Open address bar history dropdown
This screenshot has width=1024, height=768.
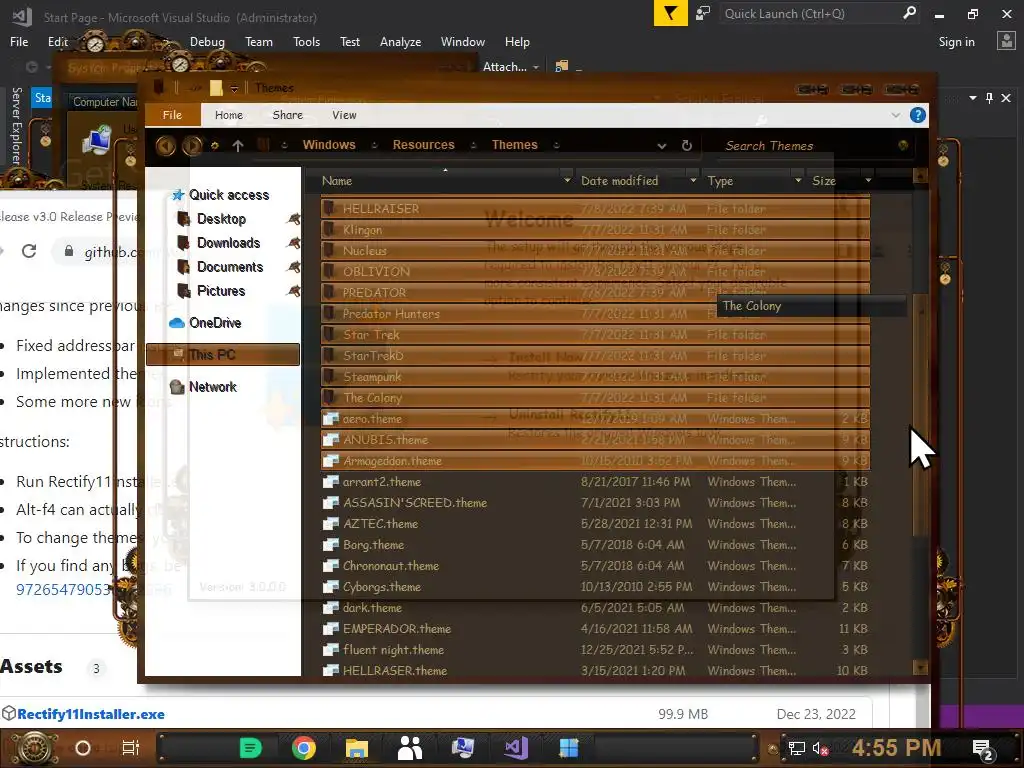(x=662, y=146)
